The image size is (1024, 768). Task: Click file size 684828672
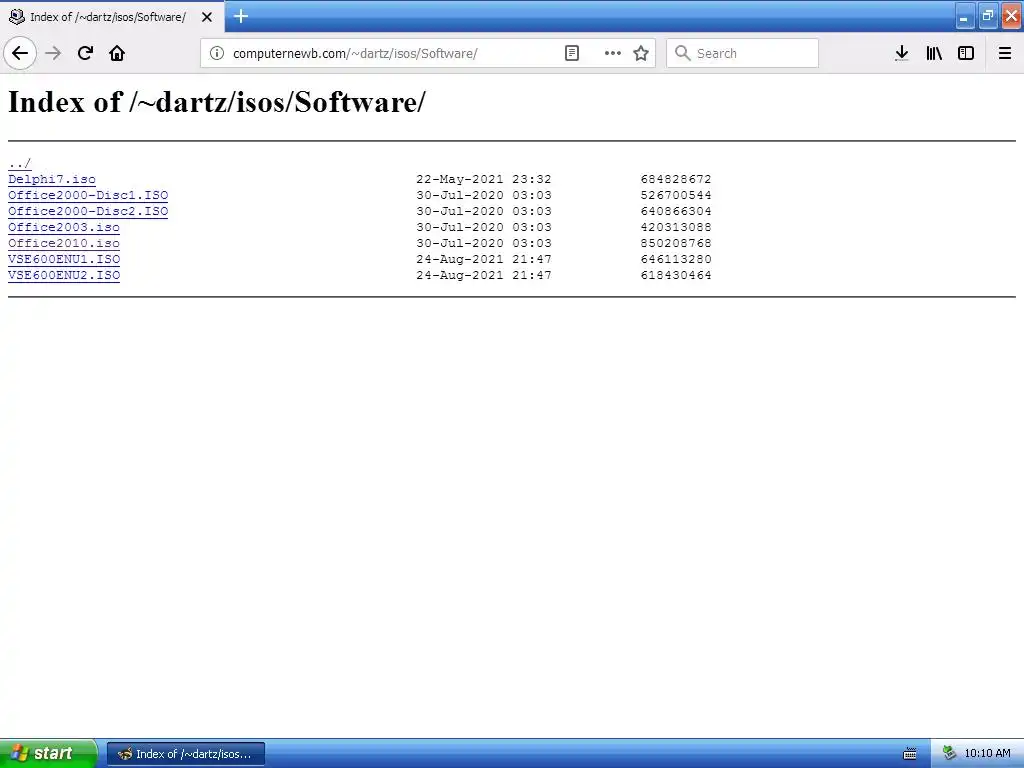[x=676, y=179]
